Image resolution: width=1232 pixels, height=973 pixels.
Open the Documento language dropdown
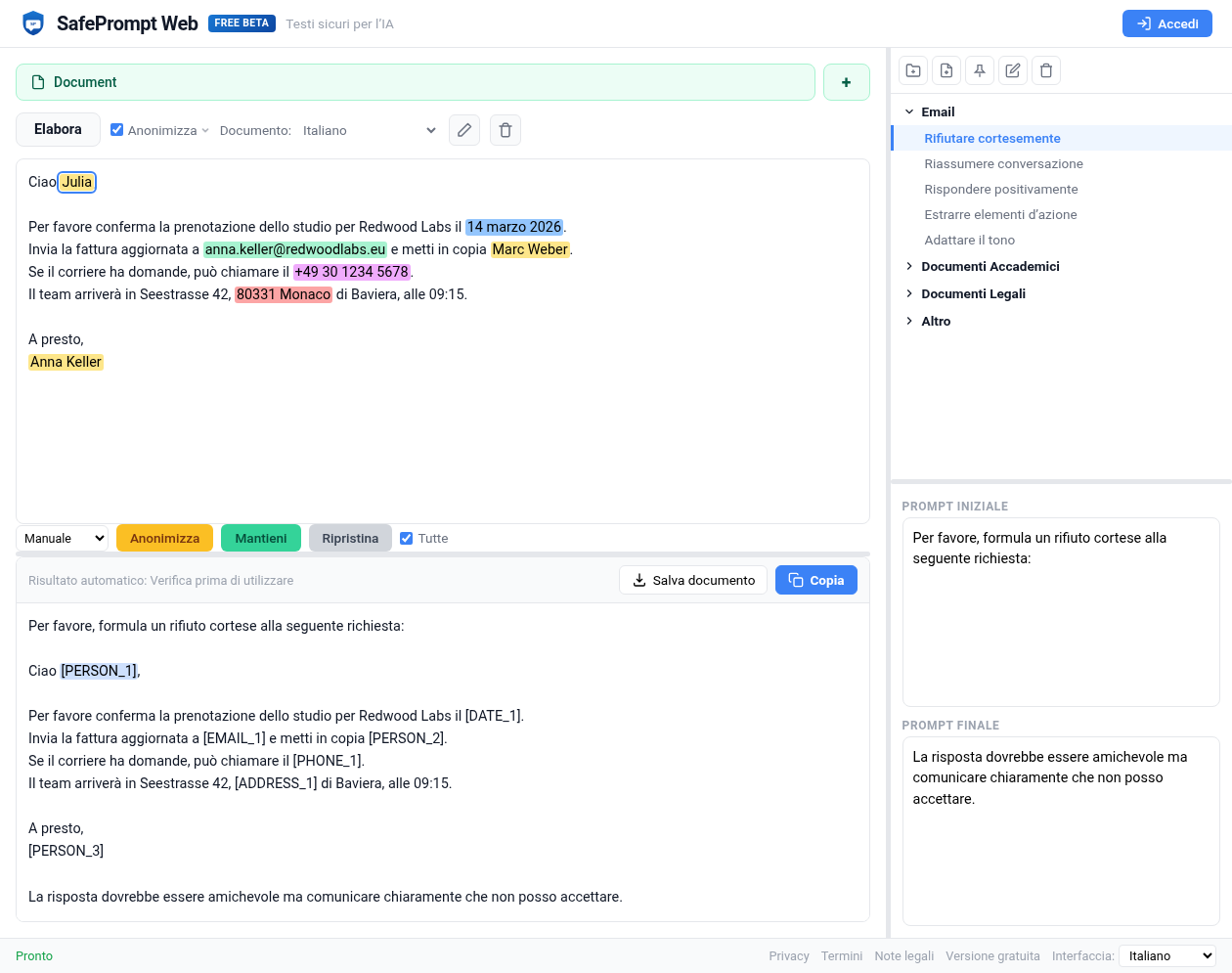click(369, 130)
